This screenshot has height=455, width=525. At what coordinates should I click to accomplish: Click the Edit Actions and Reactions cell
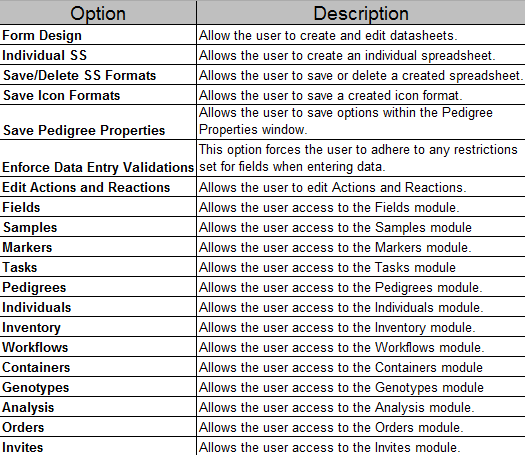point(98,187)
